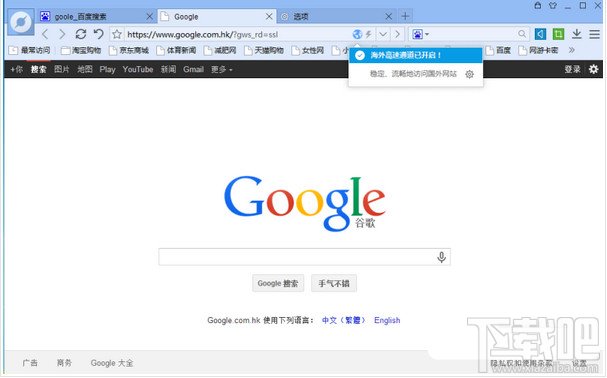Image resolution: width=607 pixels, height=378 pixels.
Task: Close the Google tab
Action: 269,17
